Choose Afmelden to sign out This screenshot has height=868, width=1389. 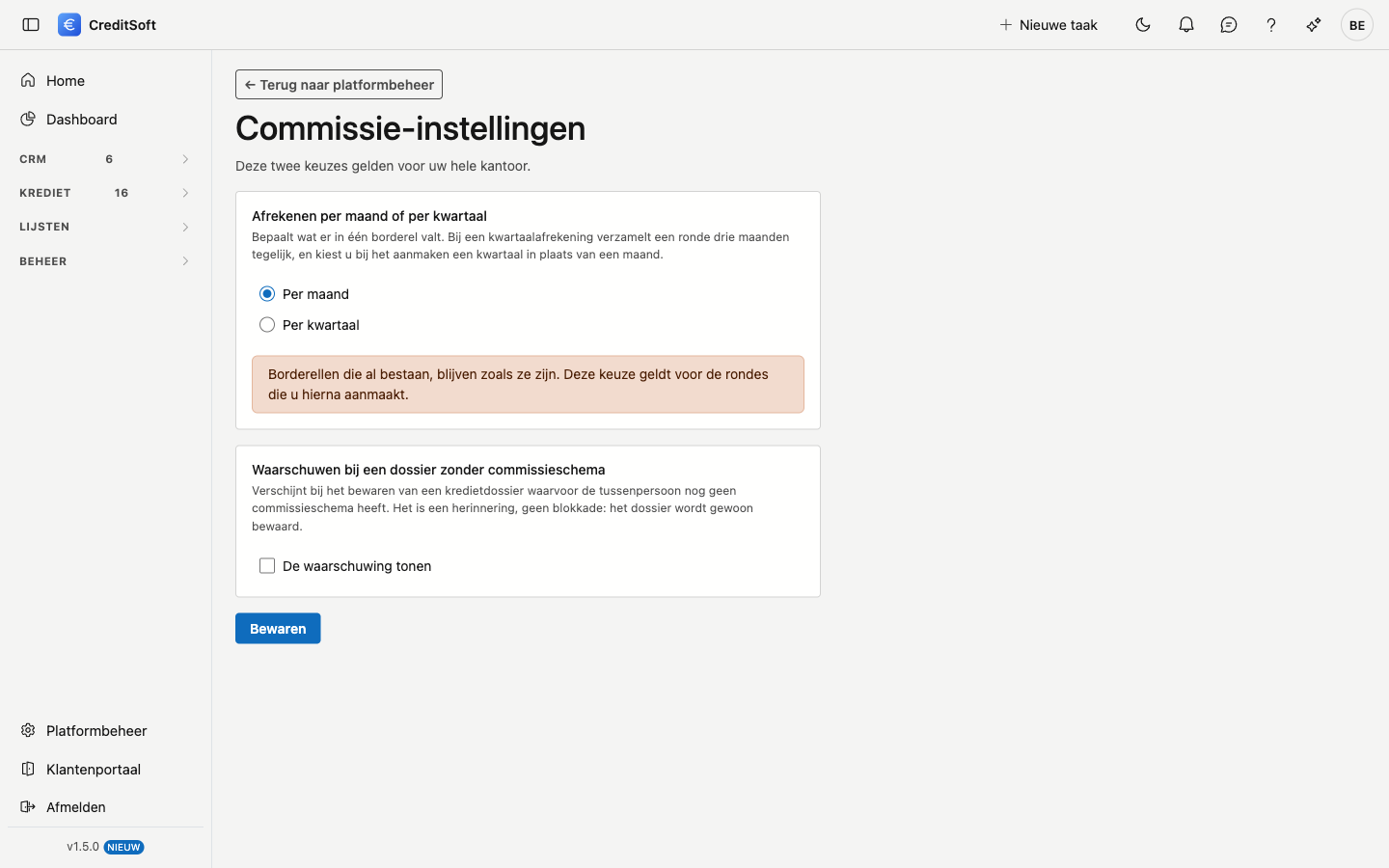[105, 806]
